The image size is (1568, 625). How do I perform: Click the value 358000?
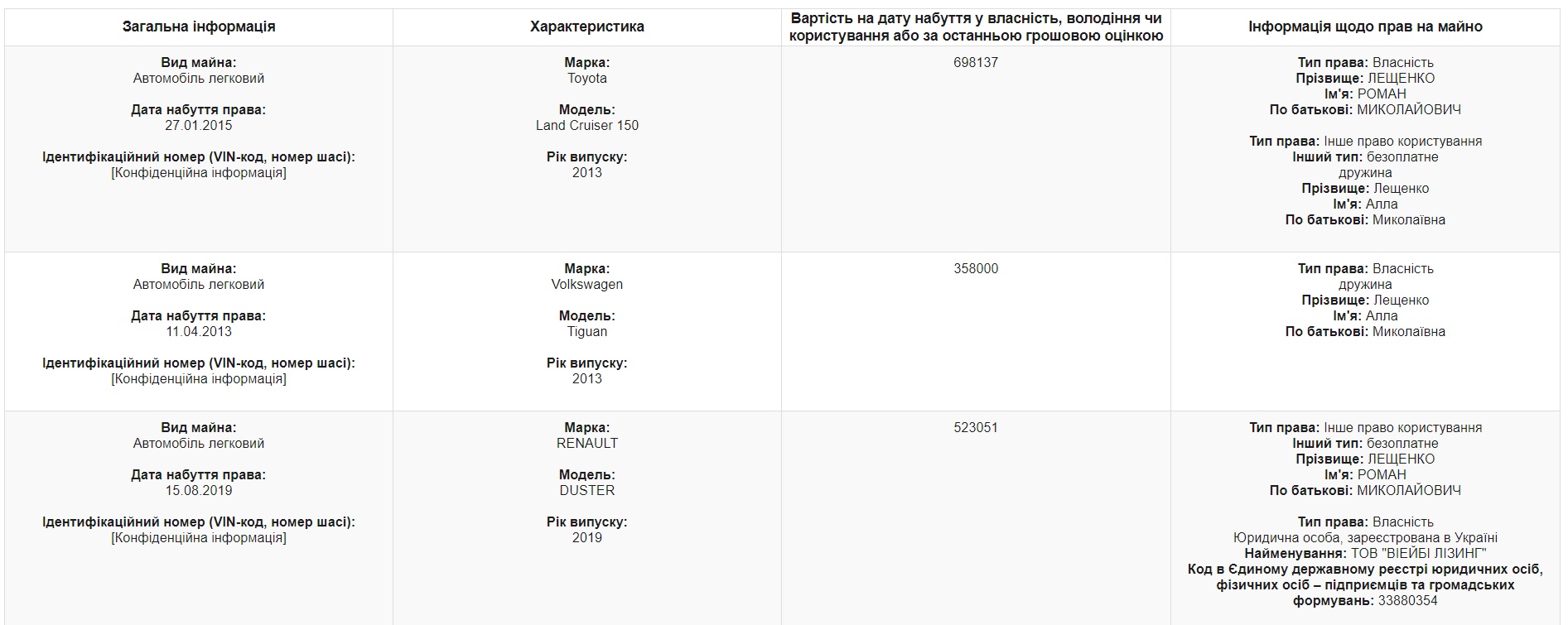pos(976,268)
